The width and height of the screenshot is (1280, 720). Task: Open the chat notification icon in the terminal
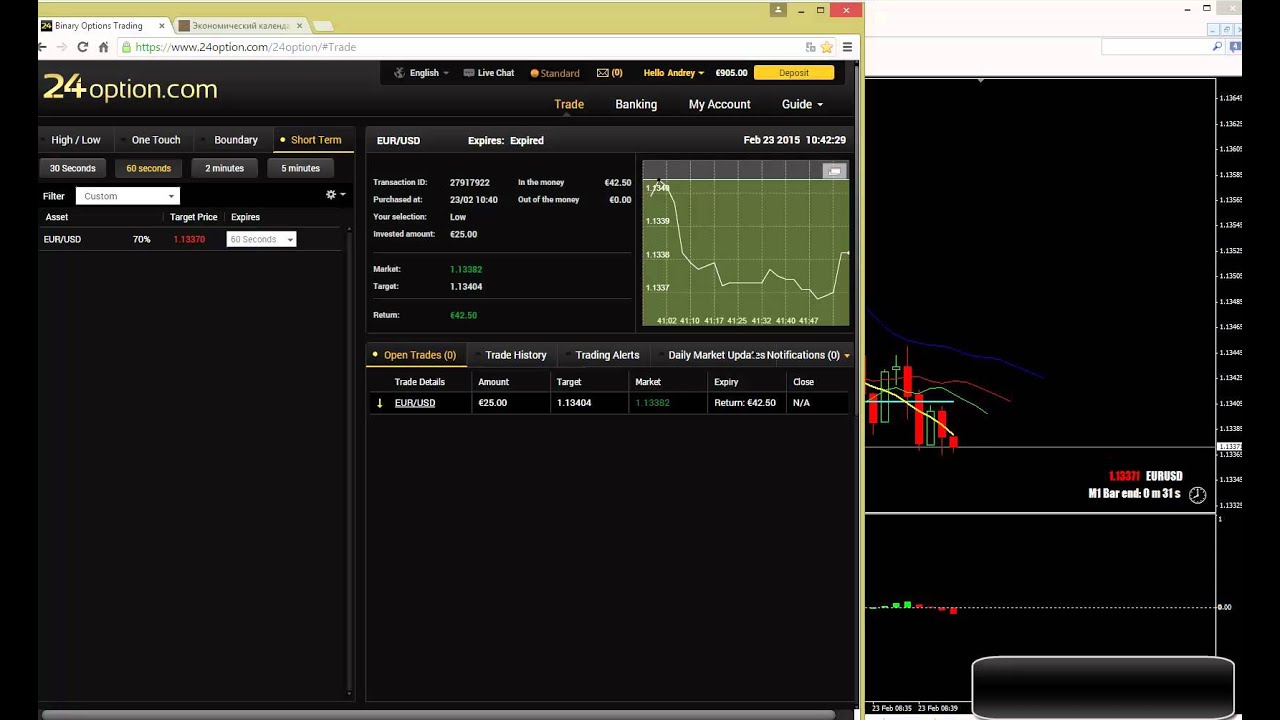pos(1236,47)
